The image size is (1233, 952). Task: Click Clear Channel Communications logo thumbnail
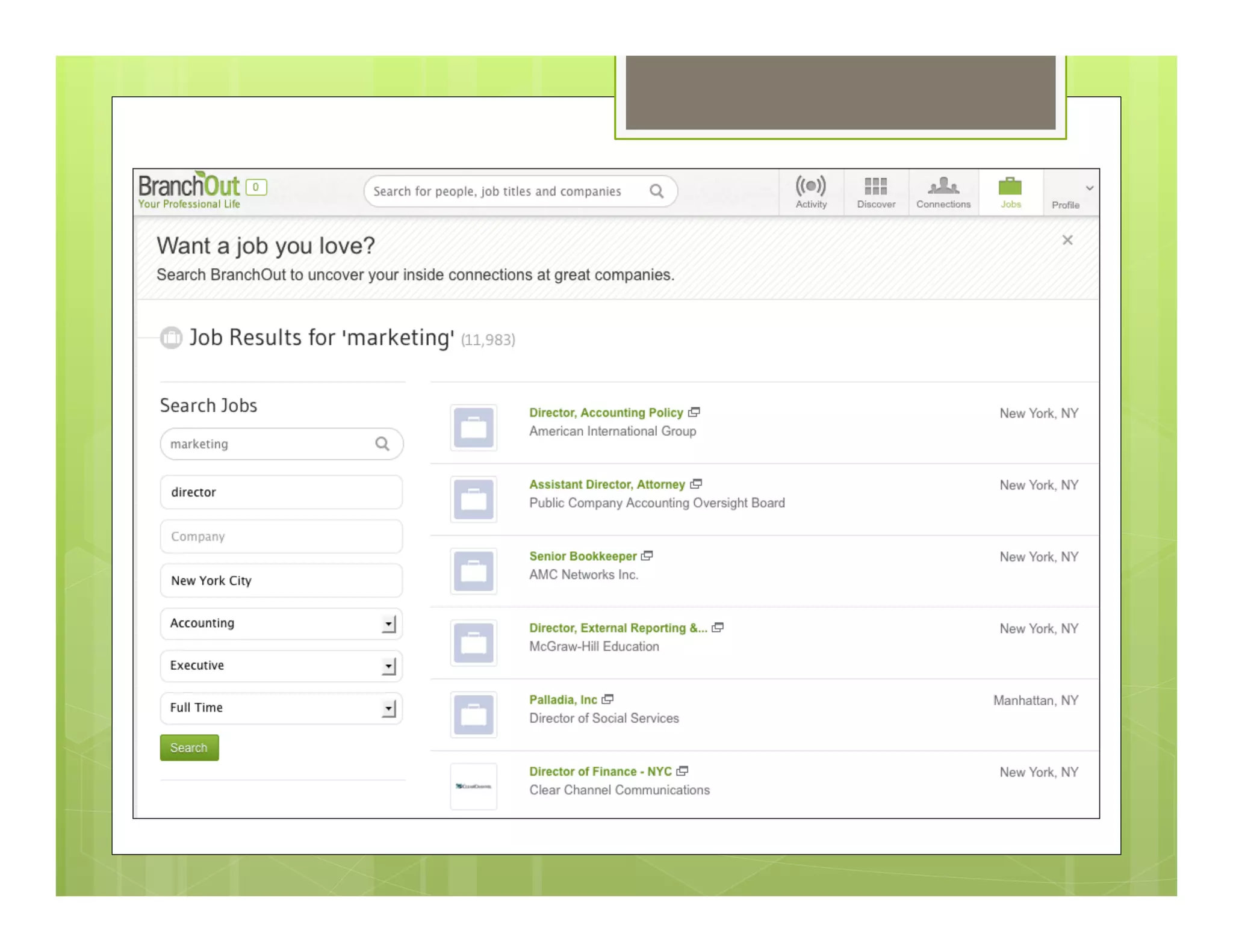[473, 786]
